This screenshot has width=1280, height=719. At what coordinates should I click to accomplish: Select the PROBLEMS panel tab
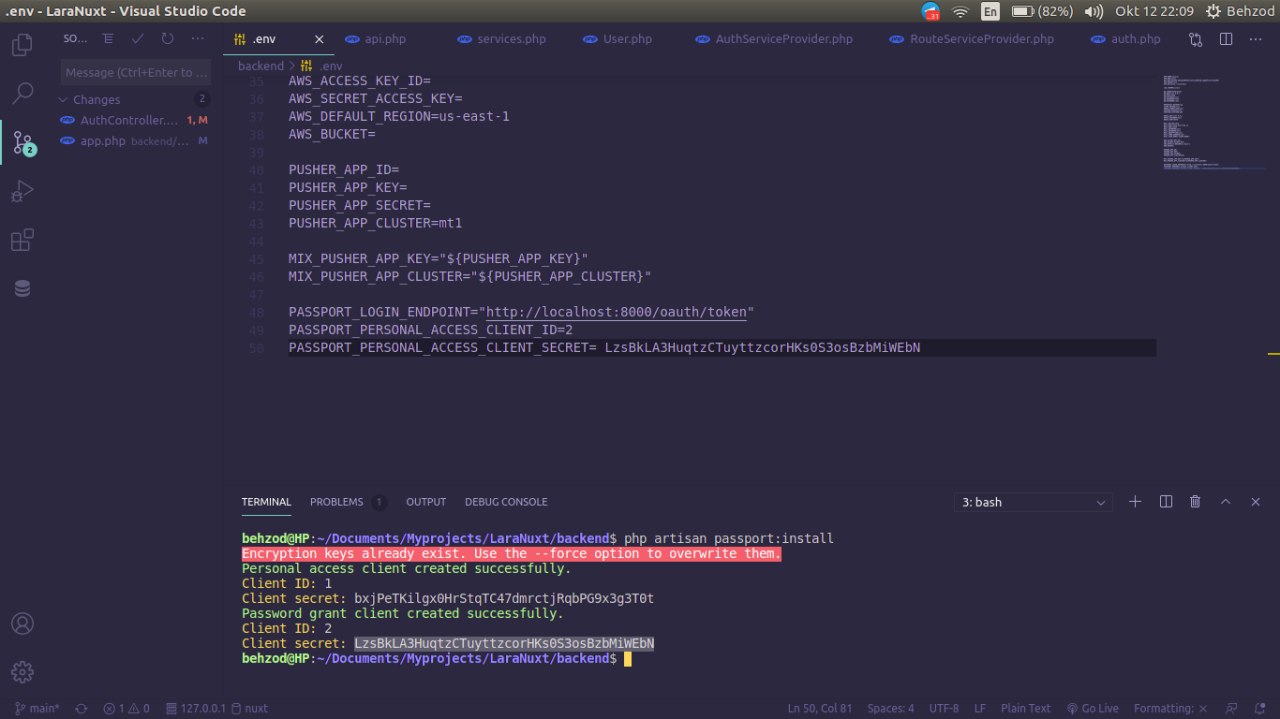point(336,502)
